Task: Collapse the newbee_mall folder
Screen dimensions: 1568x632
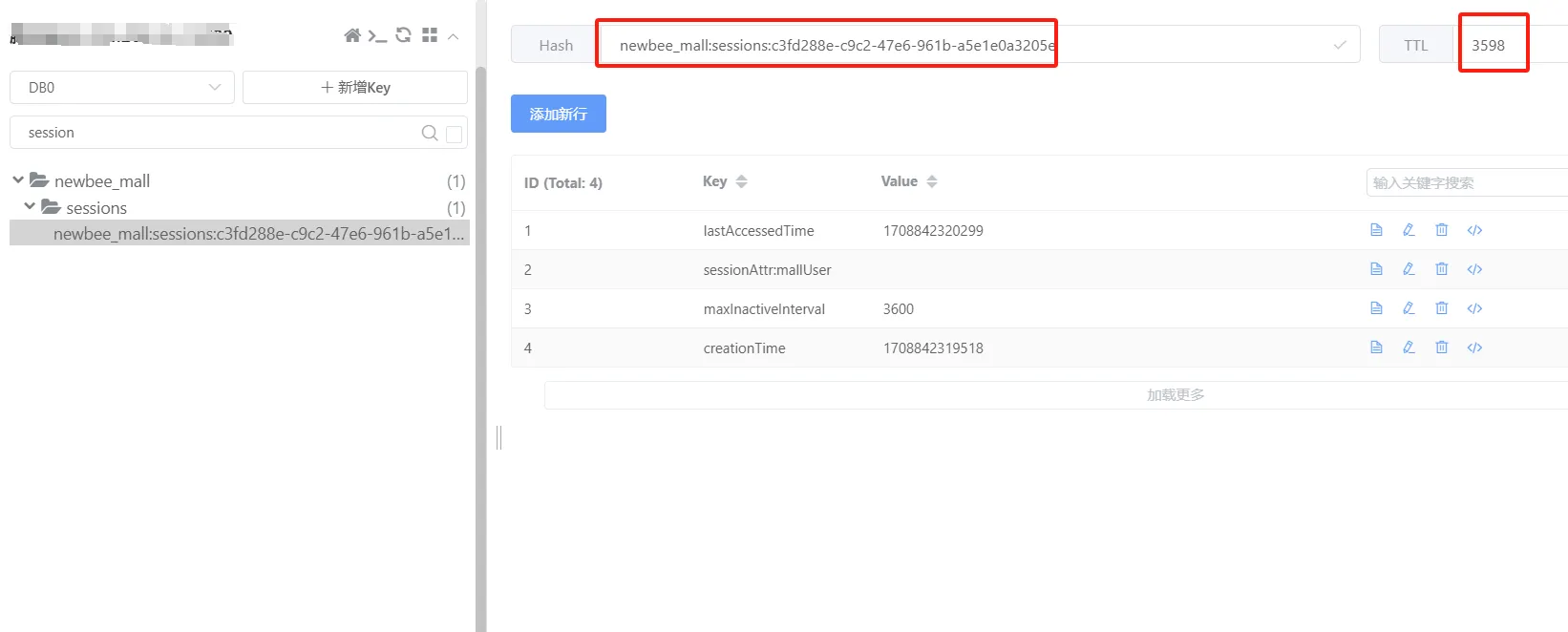Action: click(18, 179)
